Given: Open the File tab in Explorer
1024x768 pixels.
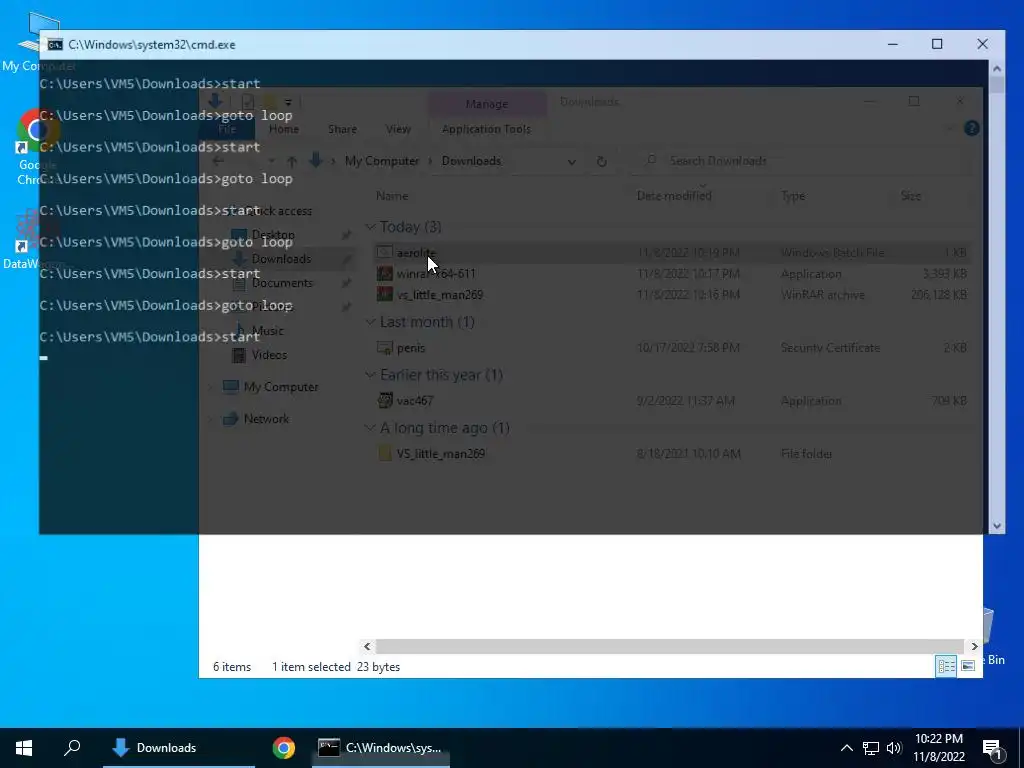Looking at the screenshot, I should click(227, 129).
